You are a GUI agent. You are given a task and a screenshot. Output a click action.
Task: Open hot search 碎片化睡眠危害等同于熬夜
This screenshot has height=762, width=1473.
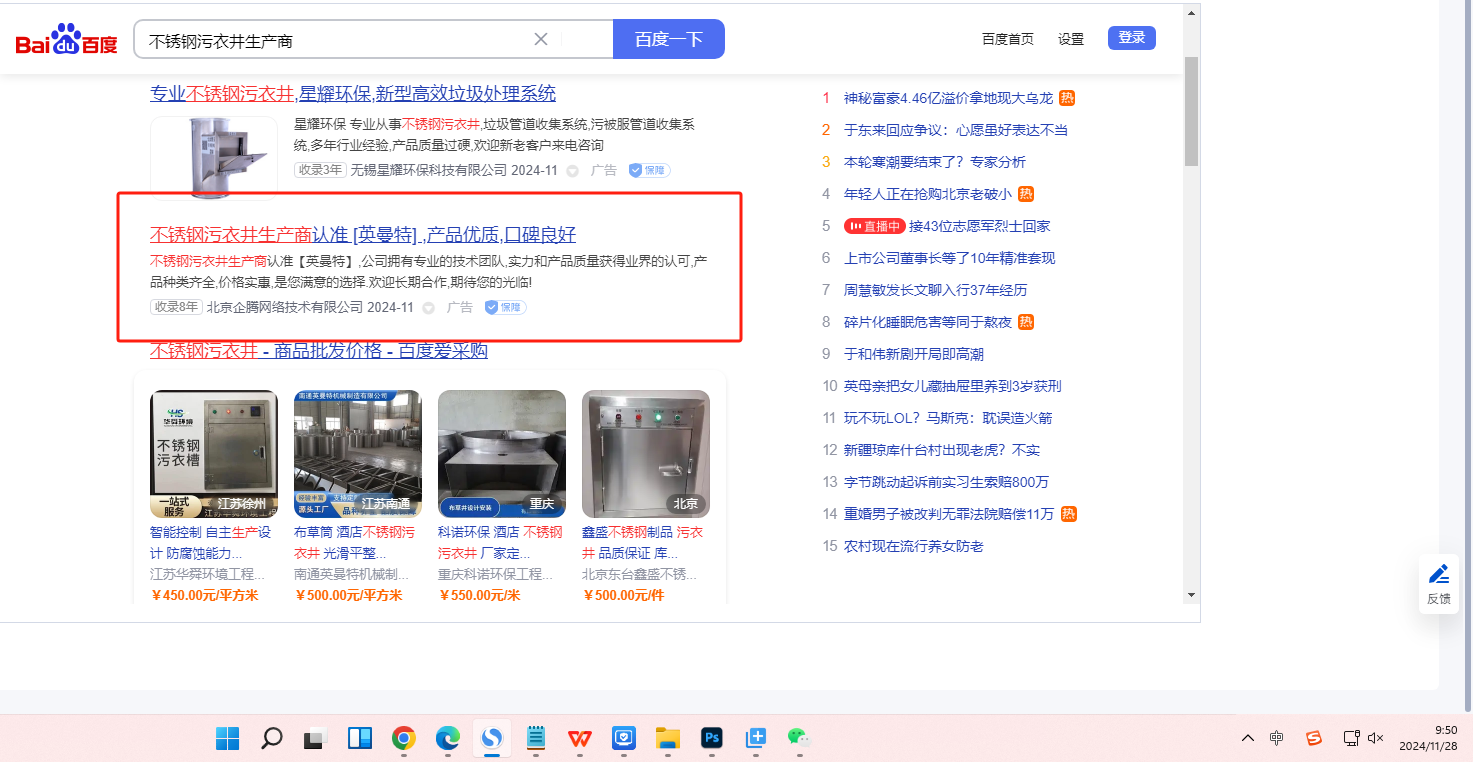[x=928, y=322]
